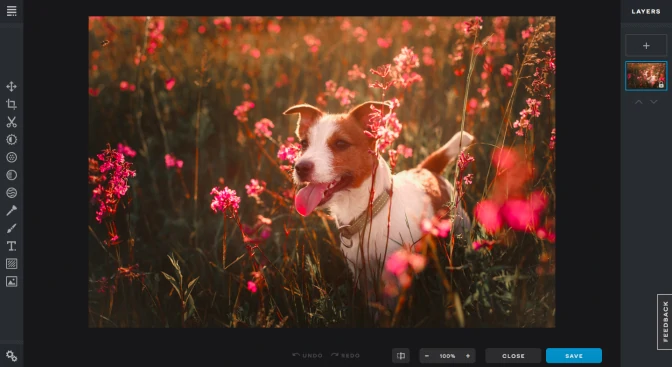This screenshot has height=367, width=672.
Task: Decrease zoom with the minus button
Action: (x=427, y=356)
